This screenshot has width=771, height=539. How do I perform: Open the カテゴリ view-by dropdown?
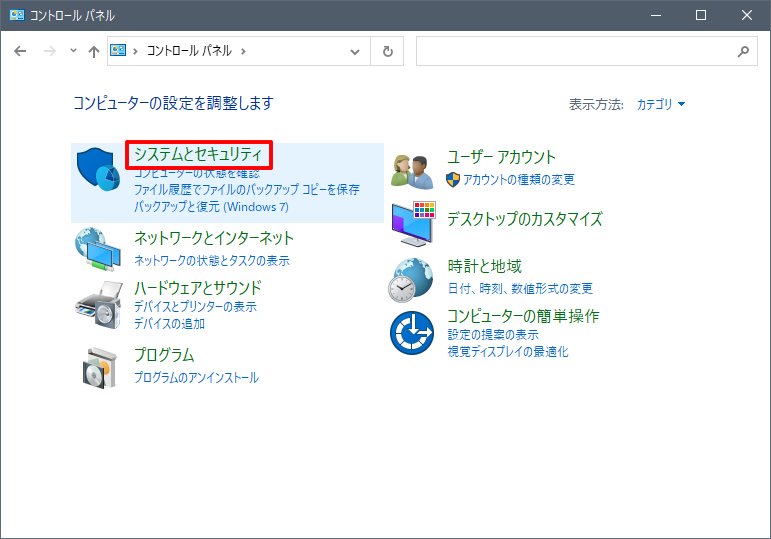[x=661, y=104]
